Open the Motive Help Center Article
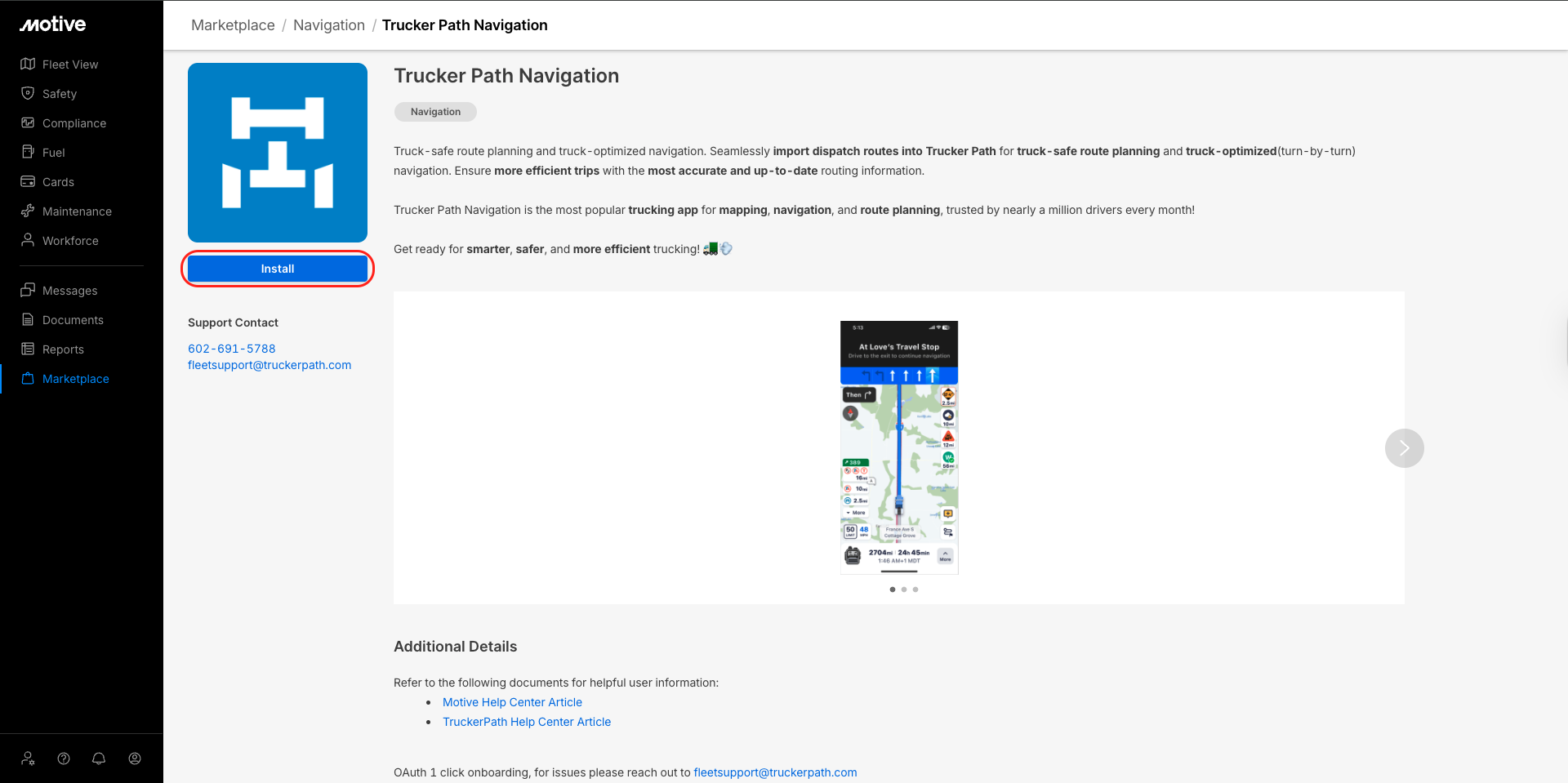The width and height of the screenshot is (1568, 783). (512, 702)
